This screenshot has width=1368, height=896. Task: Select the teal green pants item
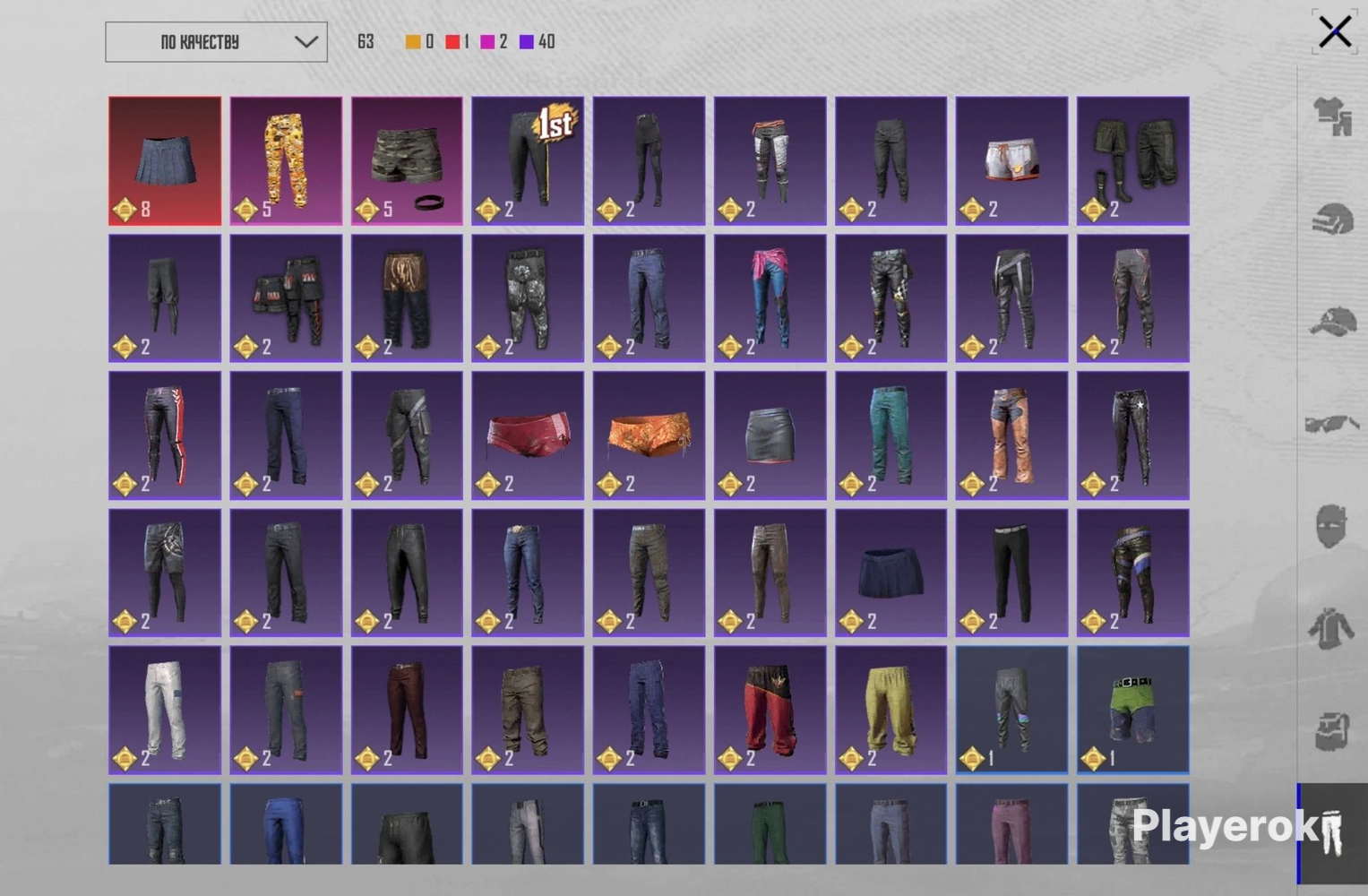click(x=890, y=435)
